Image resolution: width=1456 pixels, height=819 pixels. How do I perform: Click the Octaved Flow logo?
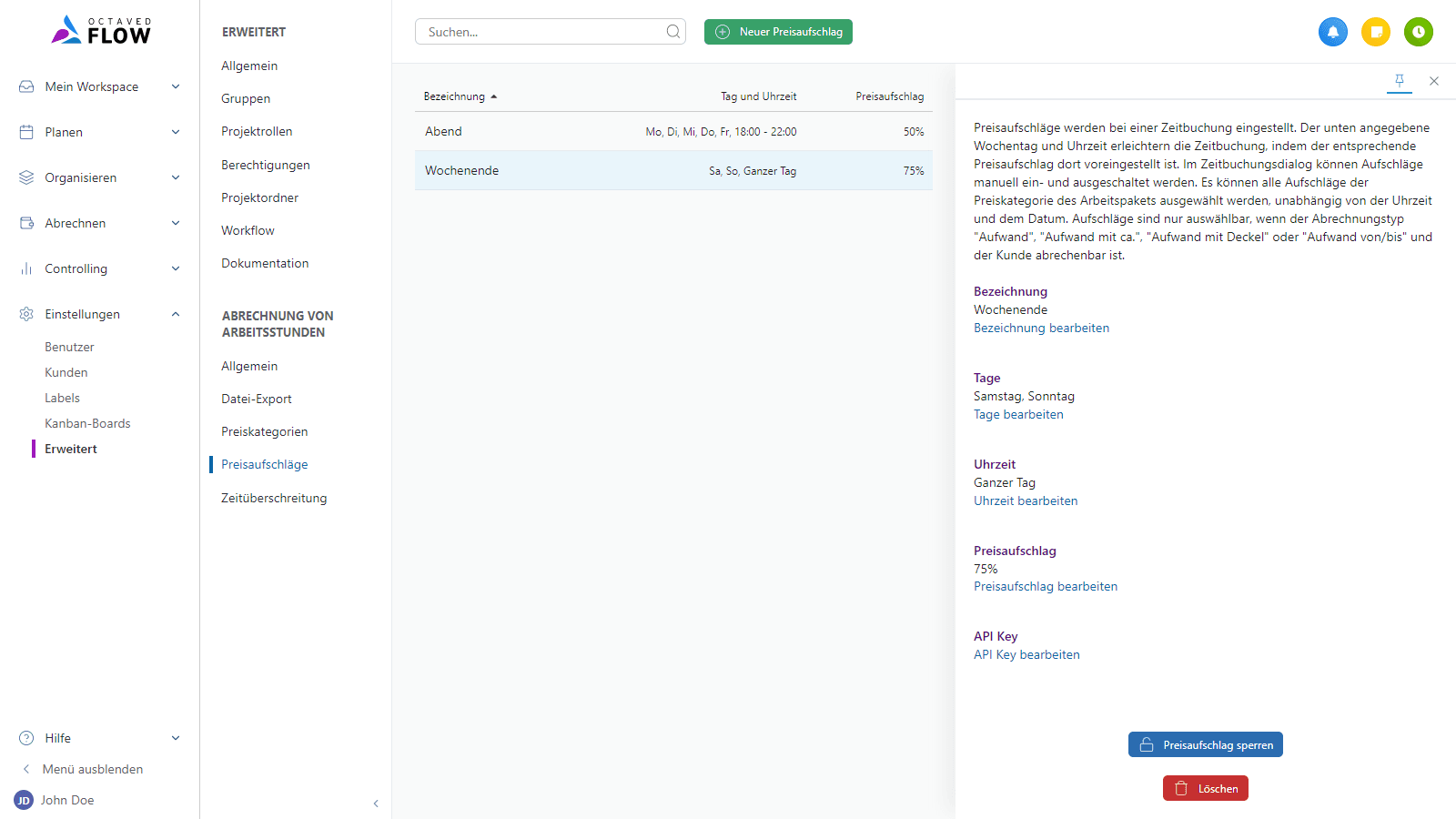click(101, 31)
